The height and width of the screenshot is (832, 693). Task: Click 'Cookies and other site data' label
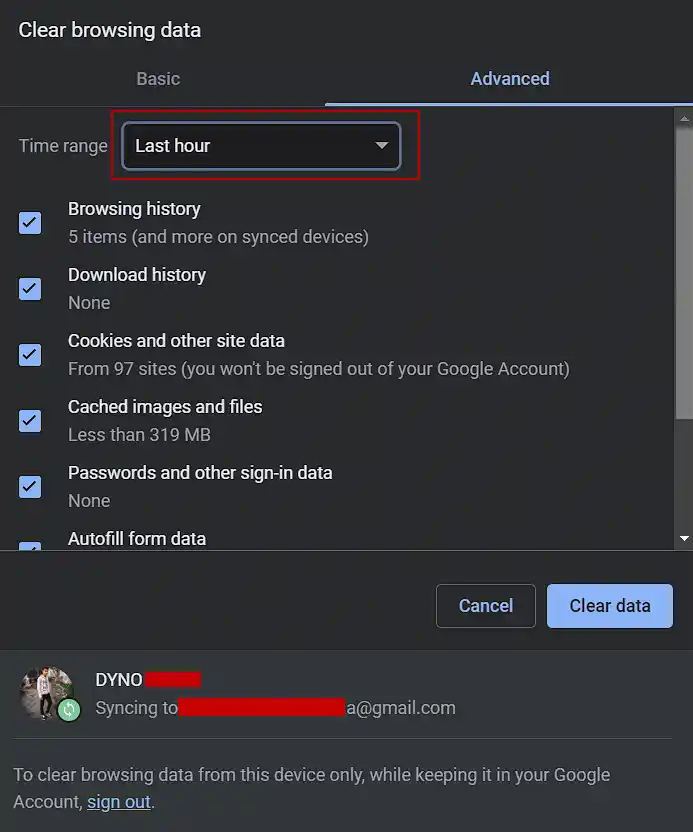(176, 341)
